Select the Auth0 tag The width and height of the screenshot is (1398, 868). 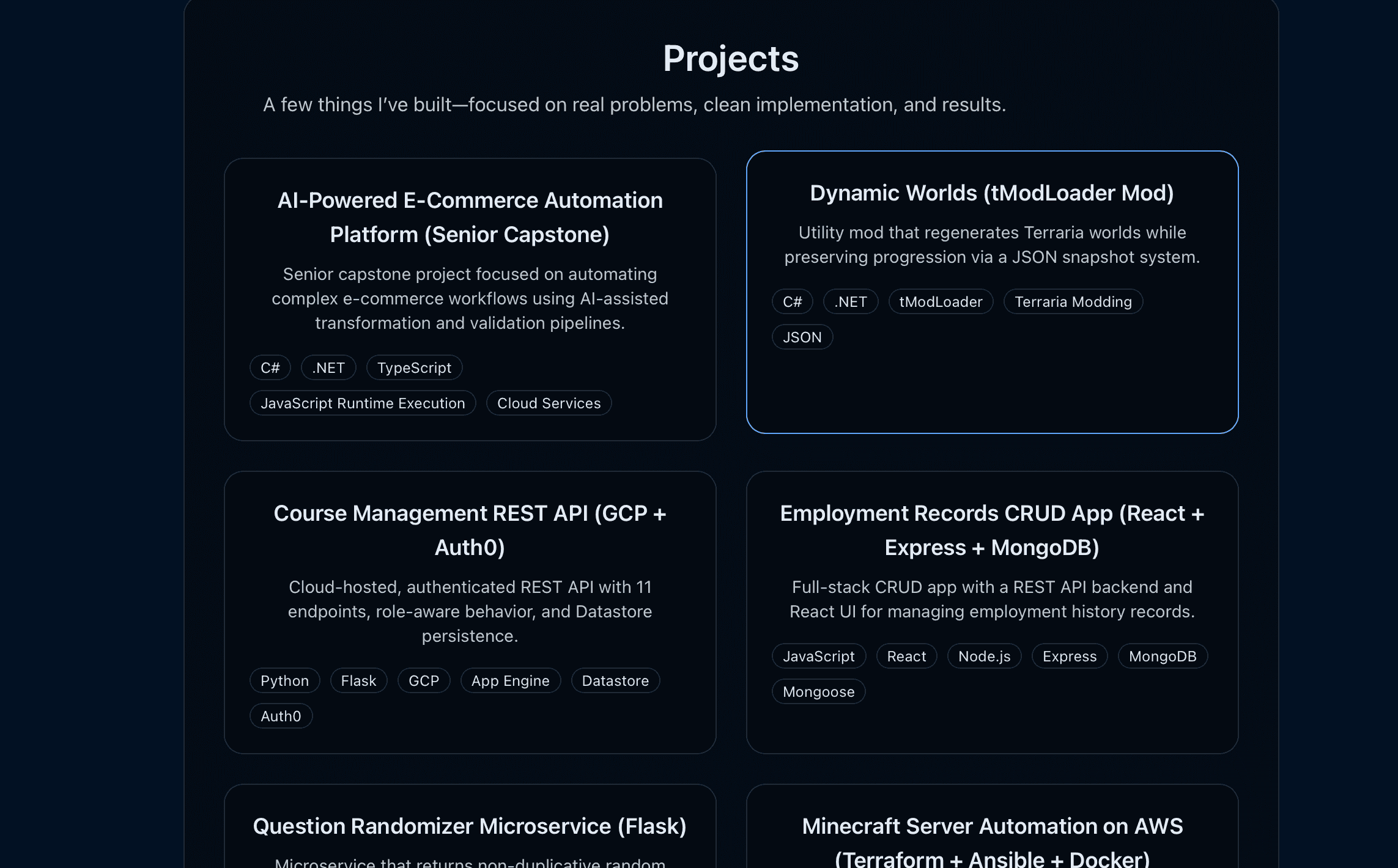281,716
